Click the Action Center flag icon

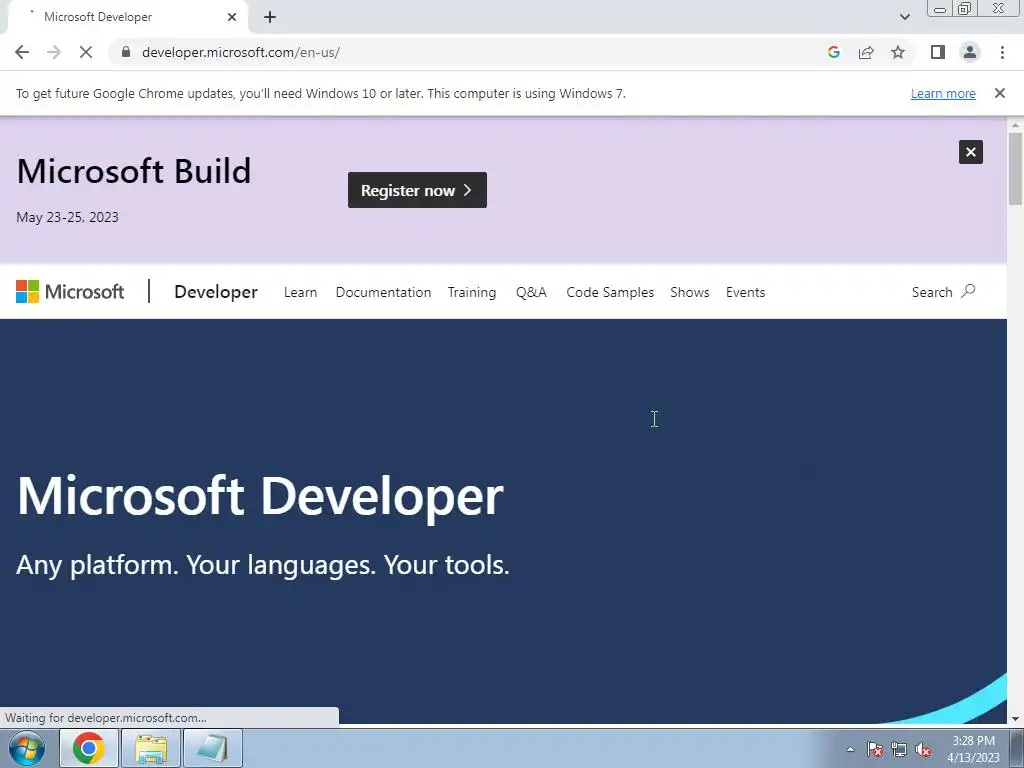[x=875, y=749]
